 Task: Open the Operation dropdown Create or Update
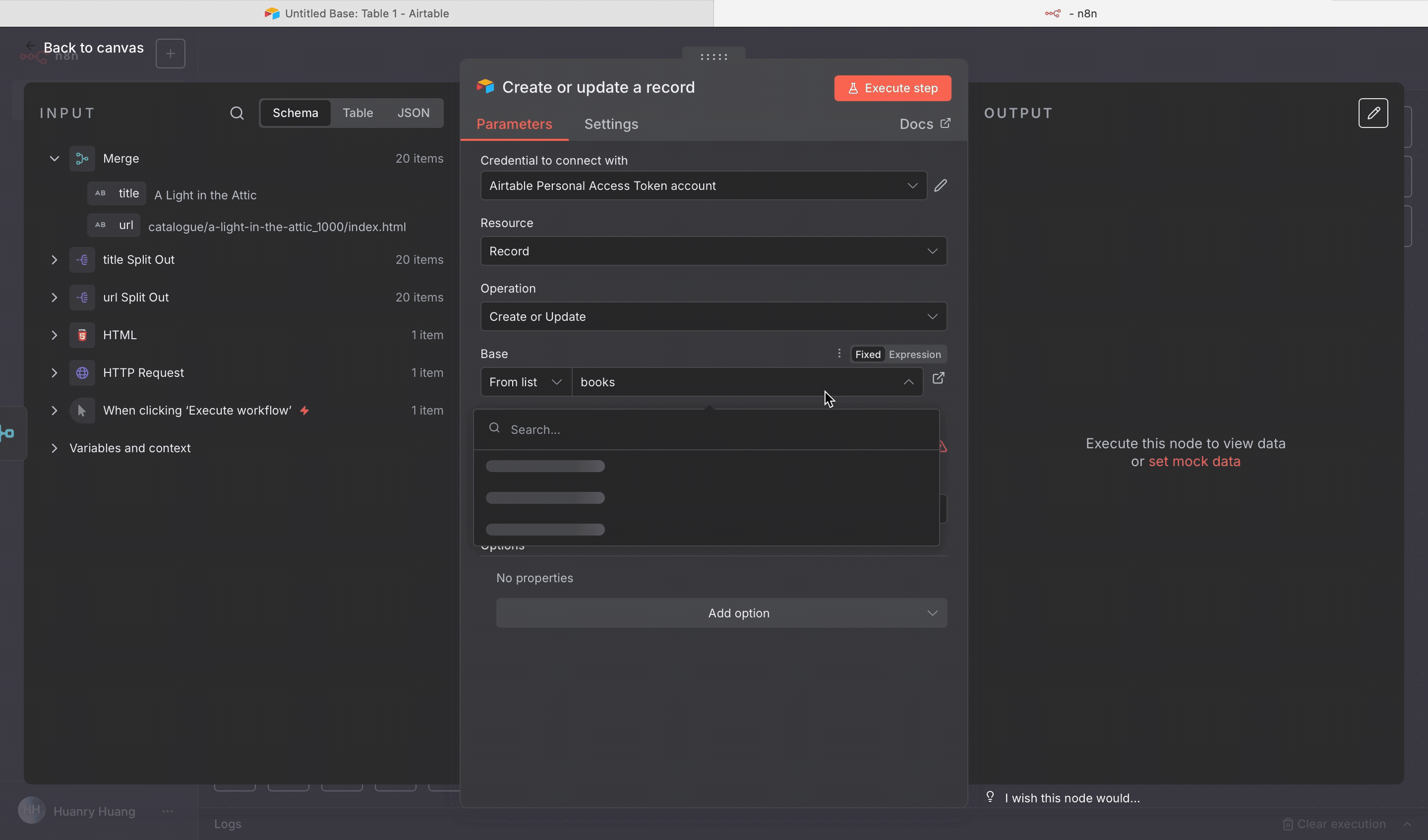714,316
